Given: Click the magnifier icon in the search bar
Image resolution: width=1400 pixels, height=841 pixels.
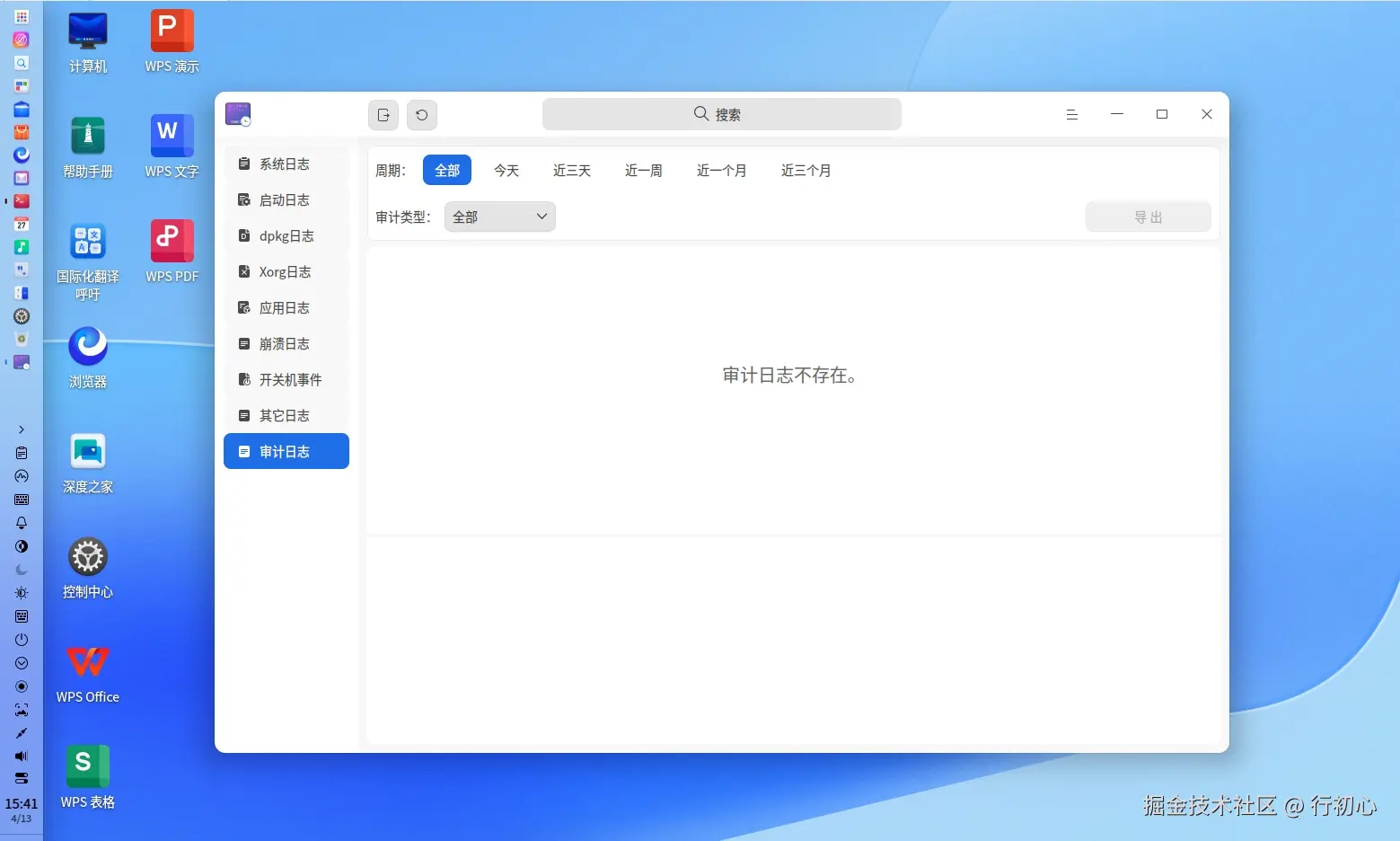Looking at the screenshot, I should click(x=700, y=113).
